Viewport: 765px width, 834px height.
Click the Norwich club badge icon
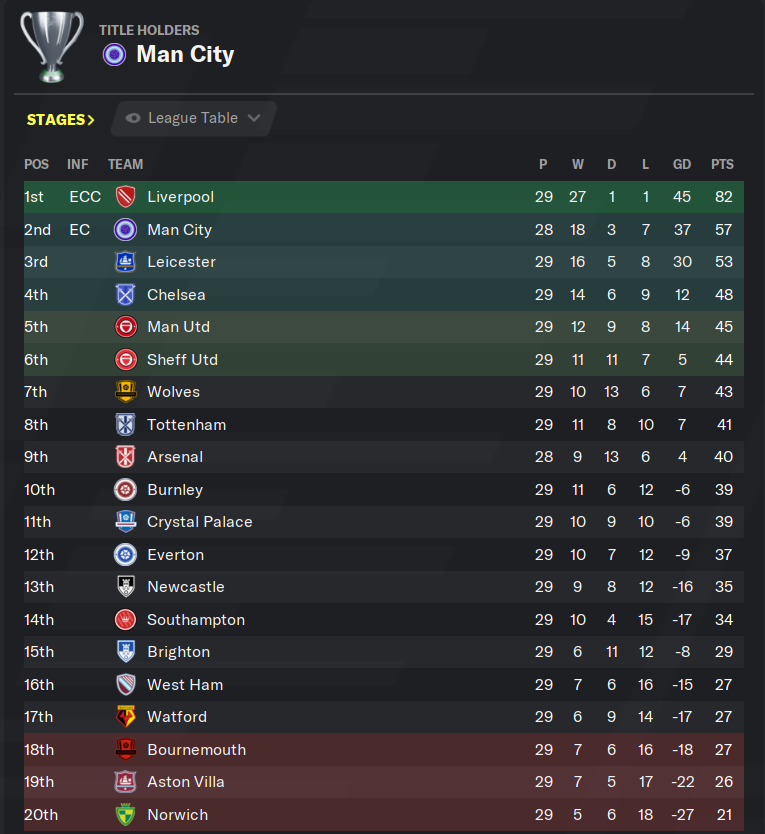(126, 815)
